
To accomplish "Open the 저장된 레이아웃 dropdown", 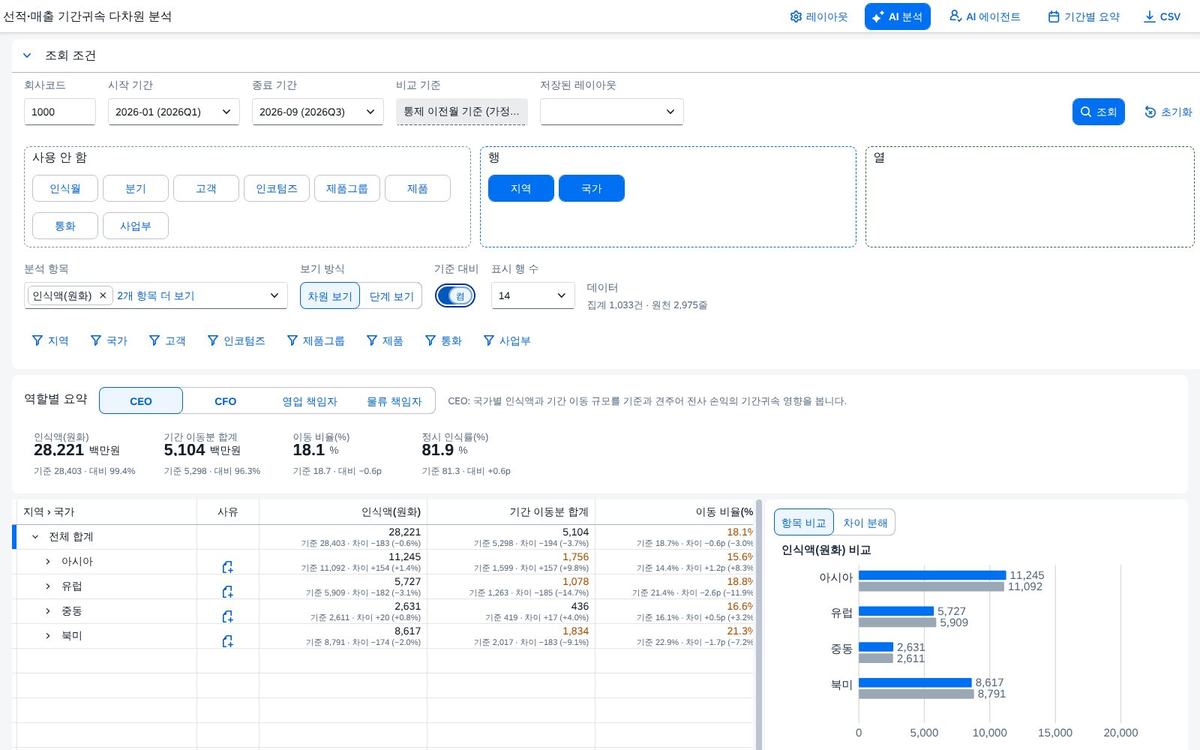I will pyautogui.click(x=612, y=112).
